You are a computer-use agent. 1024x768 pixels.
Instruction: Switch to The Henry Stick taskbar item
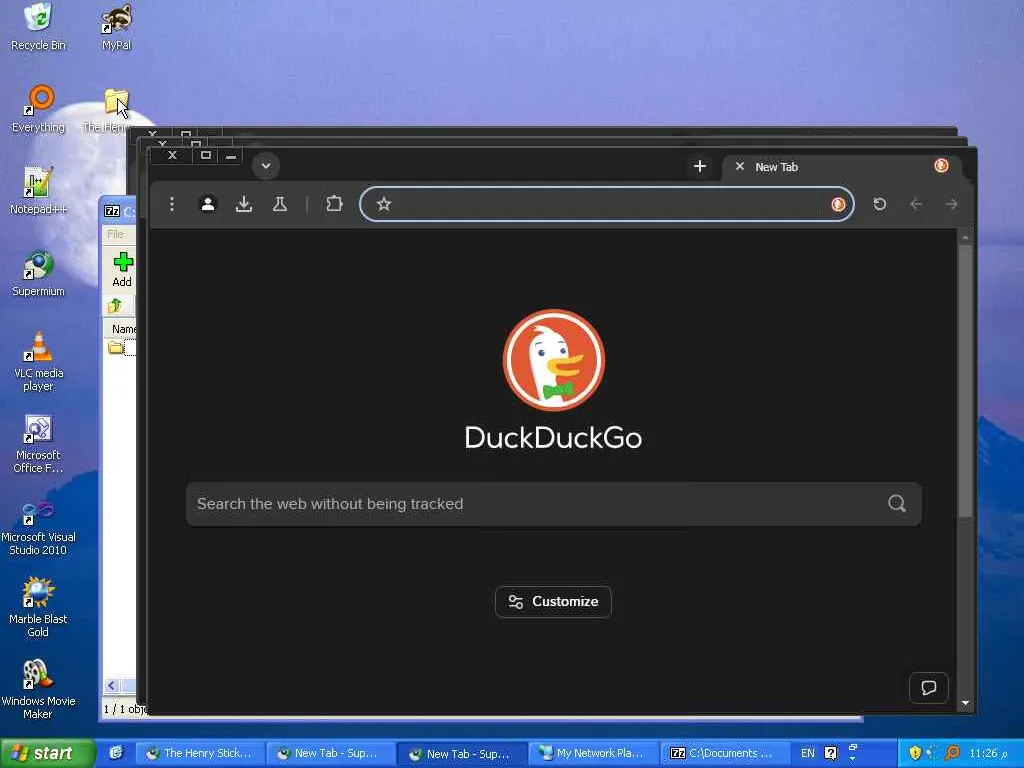[x=200, y=753]
